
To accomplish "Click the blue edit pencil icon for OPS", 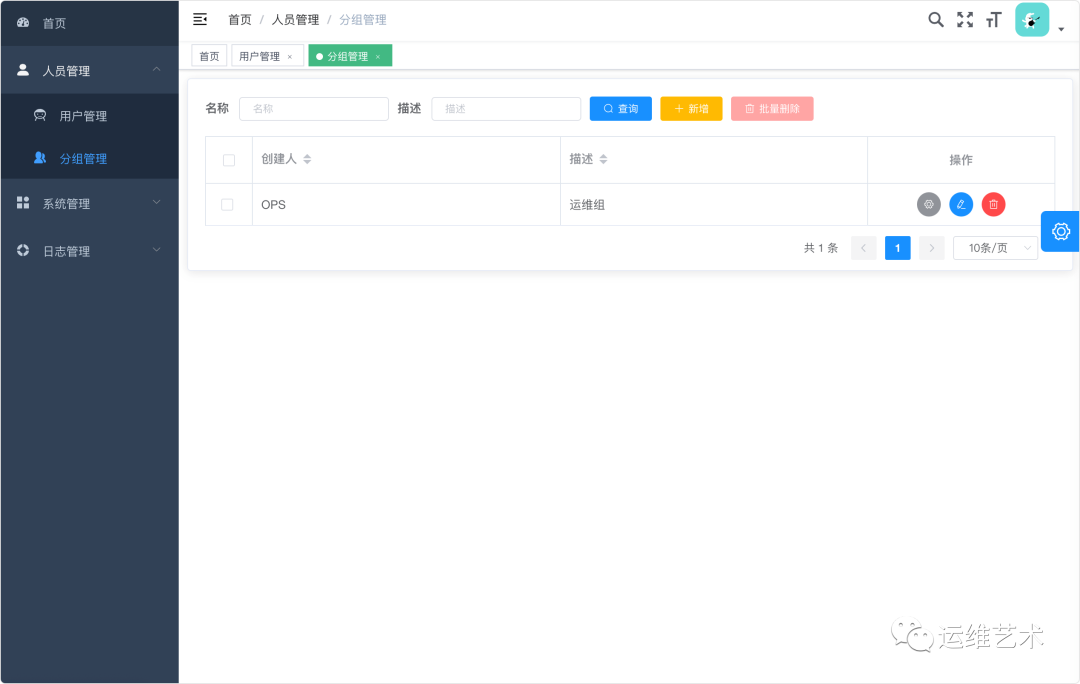I will pyautogui.click(x=961, y=204).
